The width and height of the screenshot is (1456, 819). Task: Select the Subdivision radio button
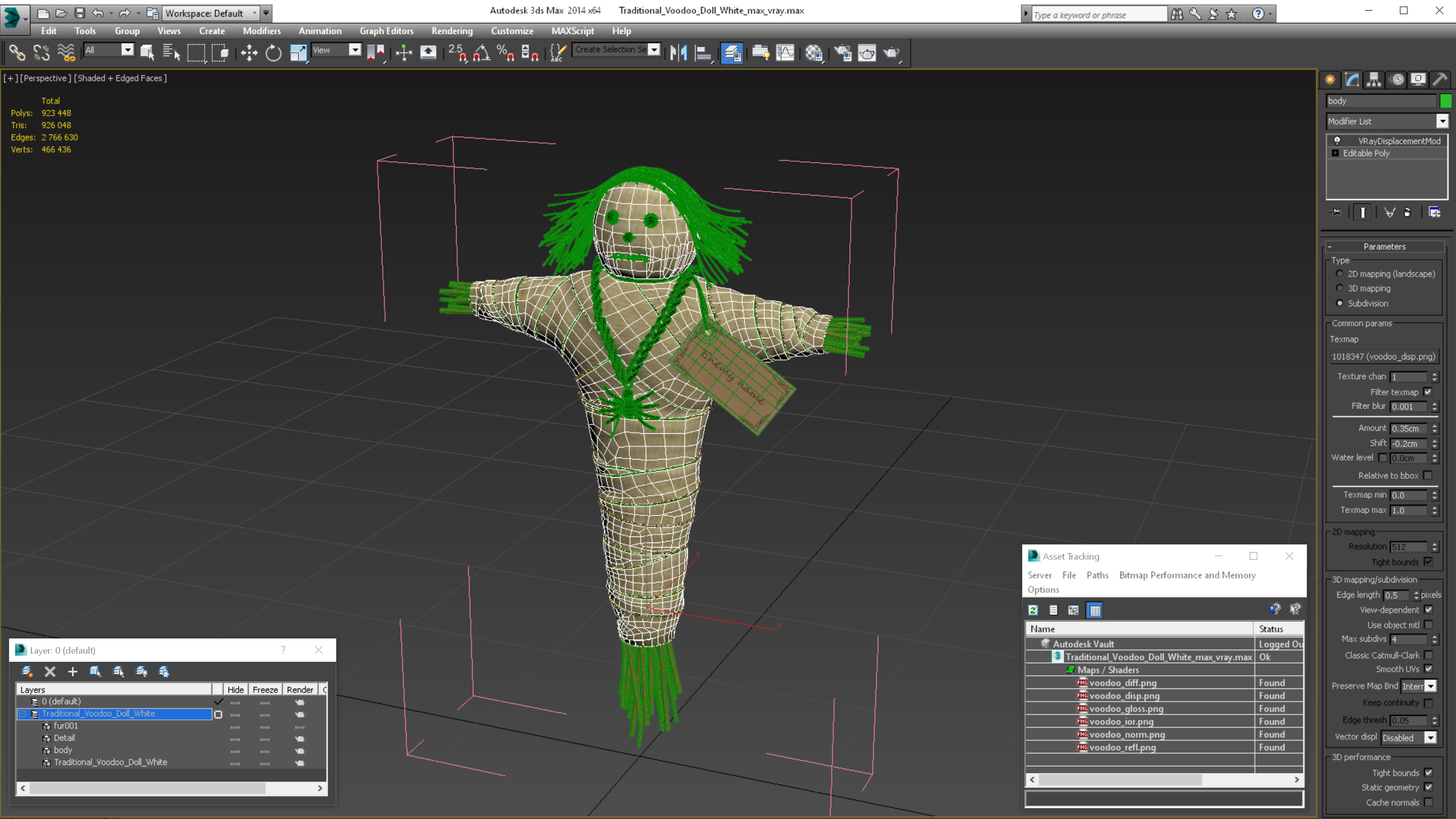coord(1339,303)
